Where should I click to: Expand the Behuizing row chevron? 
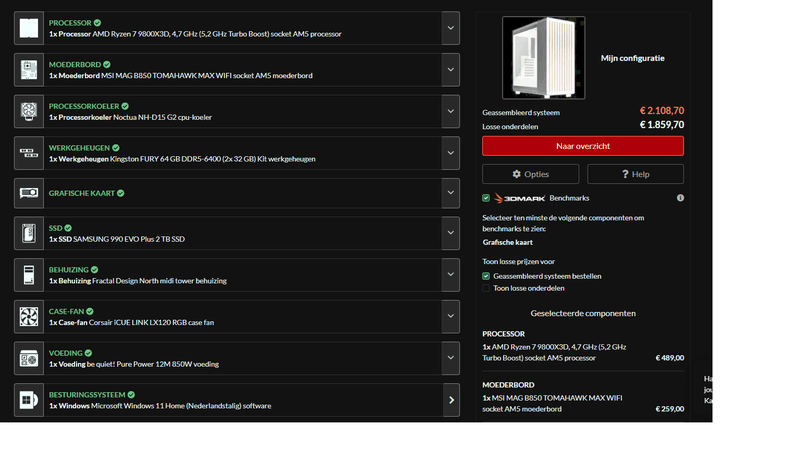[451, 275]
